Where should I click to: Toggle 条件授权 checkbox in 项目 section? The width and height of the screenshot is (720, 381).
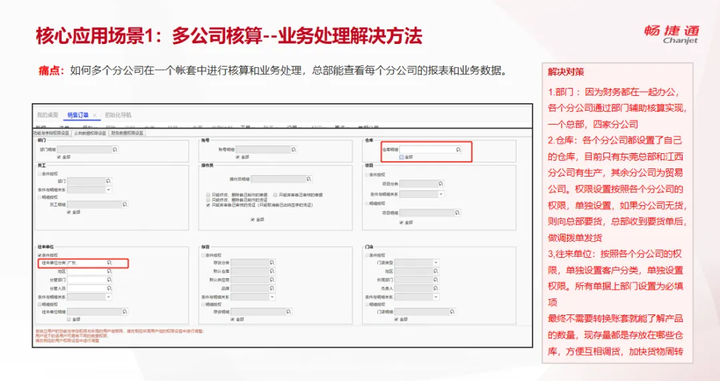367,174
